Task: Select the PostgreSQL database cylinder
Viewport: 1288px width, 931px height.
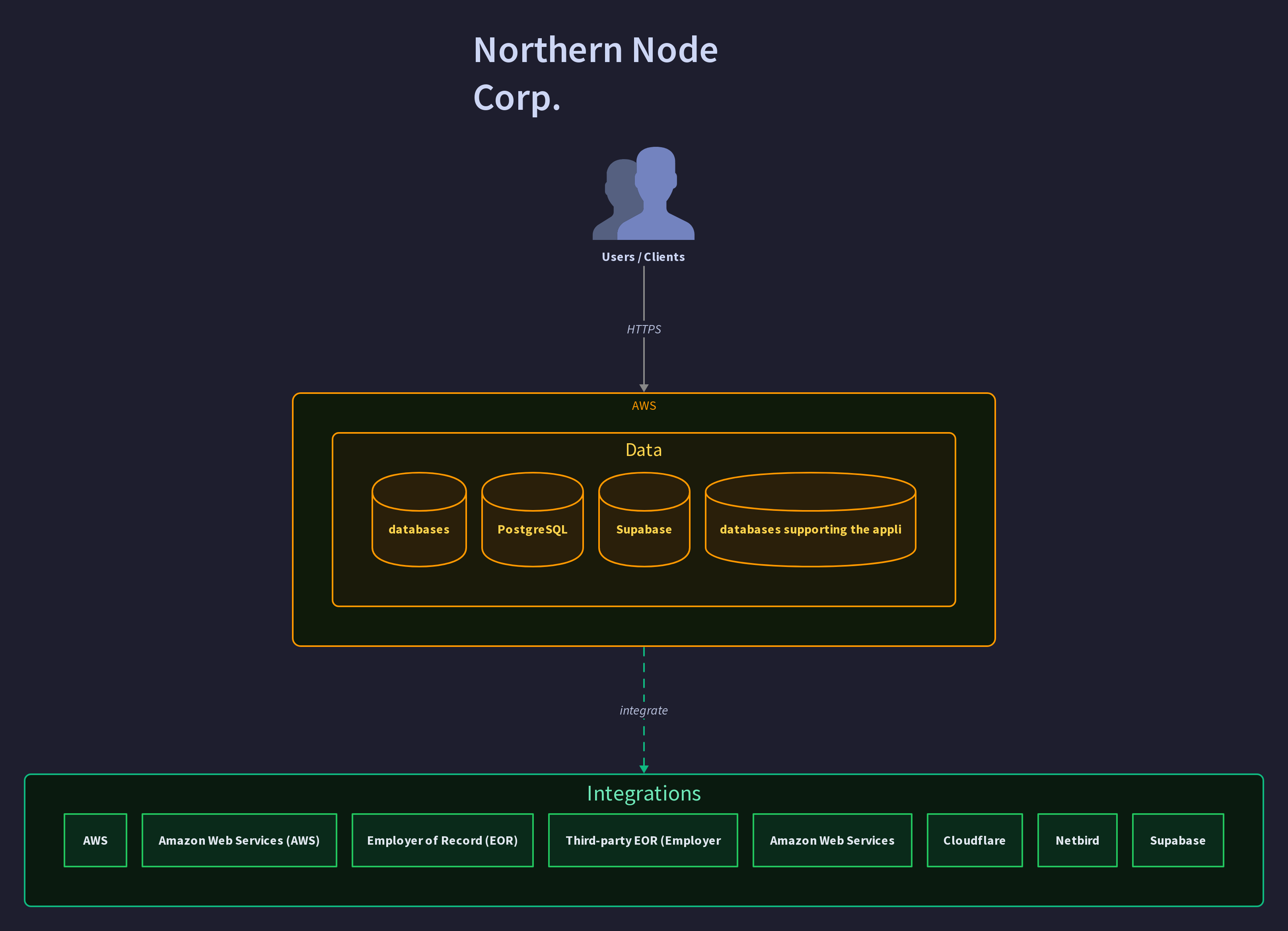Action: click(532, 519)
